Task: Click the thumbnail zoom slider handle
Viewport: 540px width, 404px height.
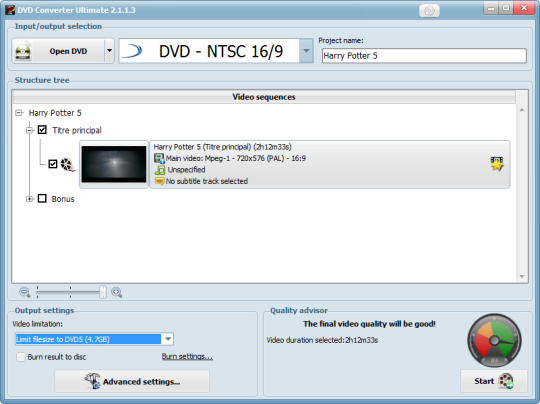Action: [x=102, y=292]
